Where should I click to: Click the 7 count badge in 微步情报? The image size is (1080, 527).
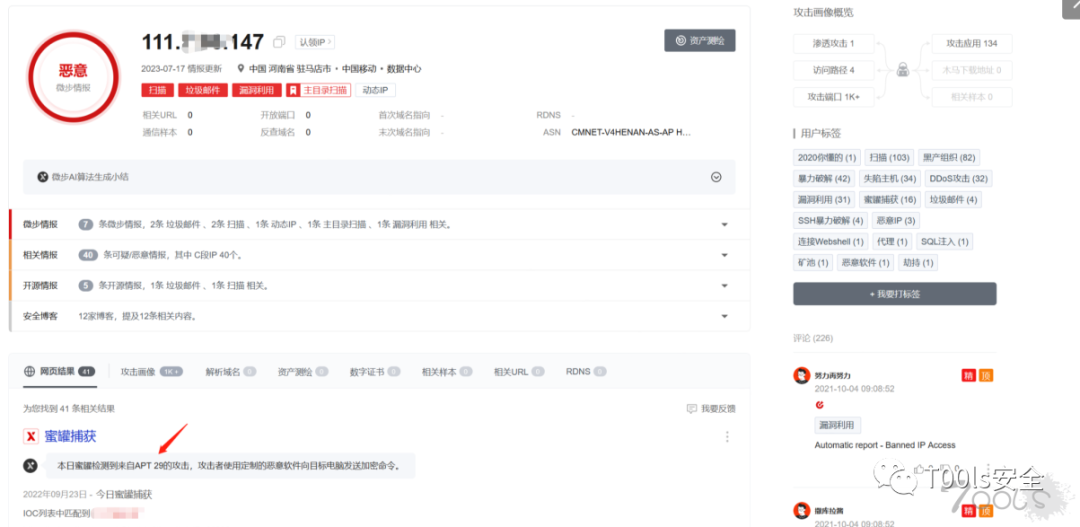(x=86, y=225)
